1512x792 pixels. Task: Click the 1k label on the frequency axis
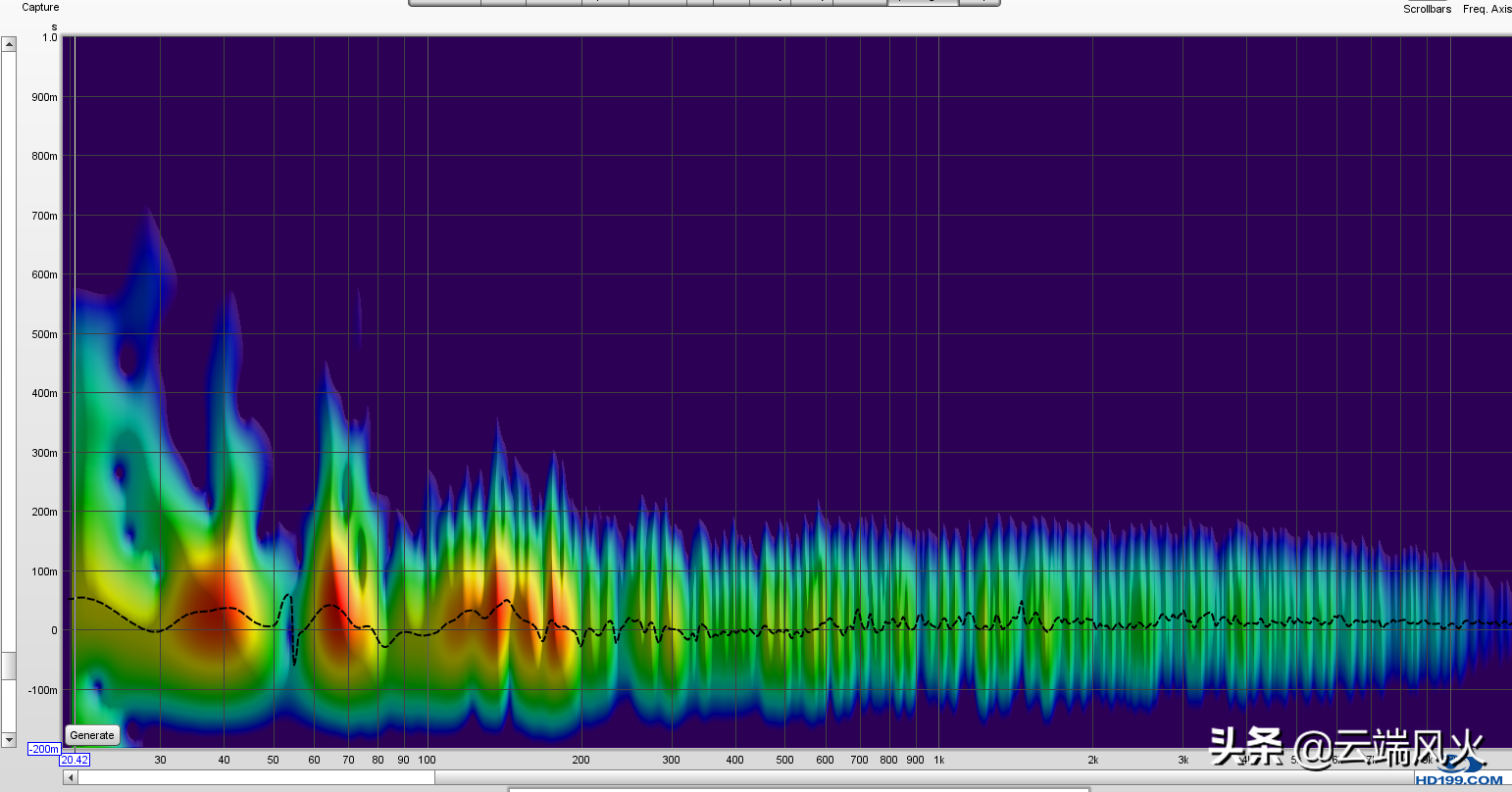[938, 760]
